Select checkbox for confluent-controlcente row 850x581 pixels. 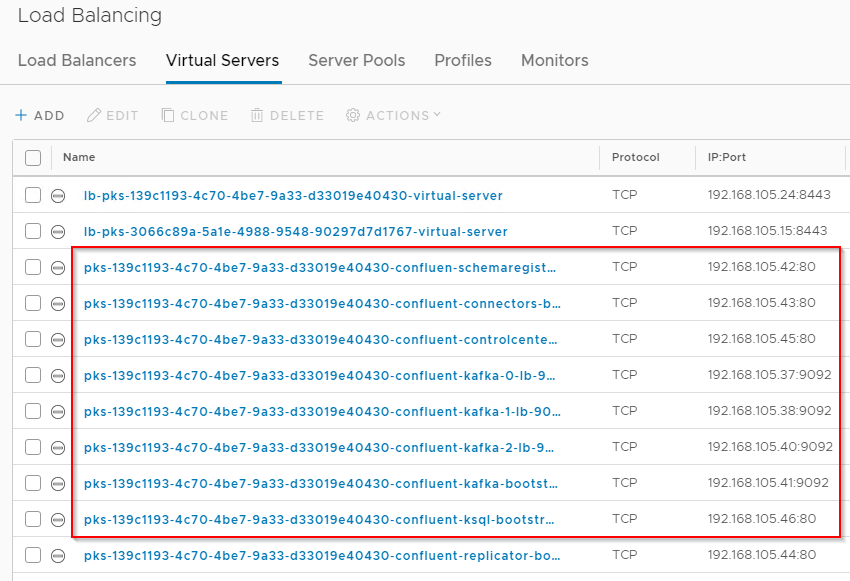[33, 339]
